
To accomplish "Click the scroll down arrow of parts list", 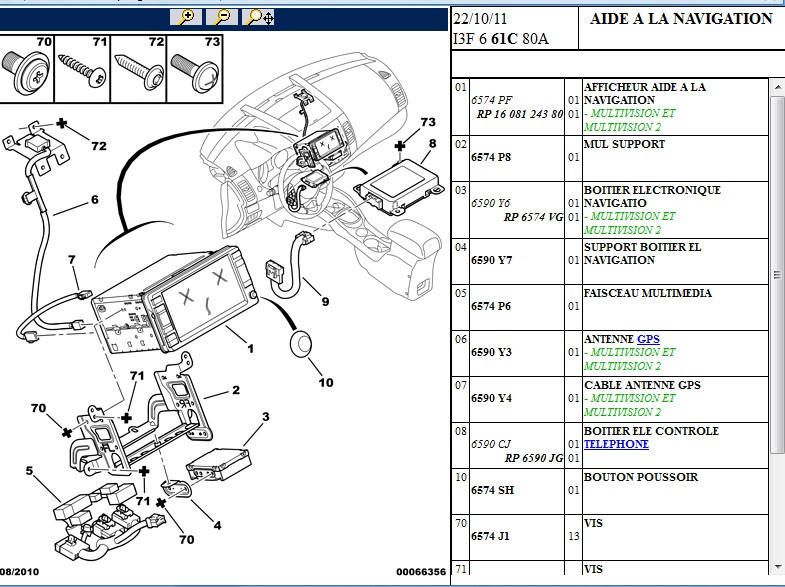I will pos(777,566).
